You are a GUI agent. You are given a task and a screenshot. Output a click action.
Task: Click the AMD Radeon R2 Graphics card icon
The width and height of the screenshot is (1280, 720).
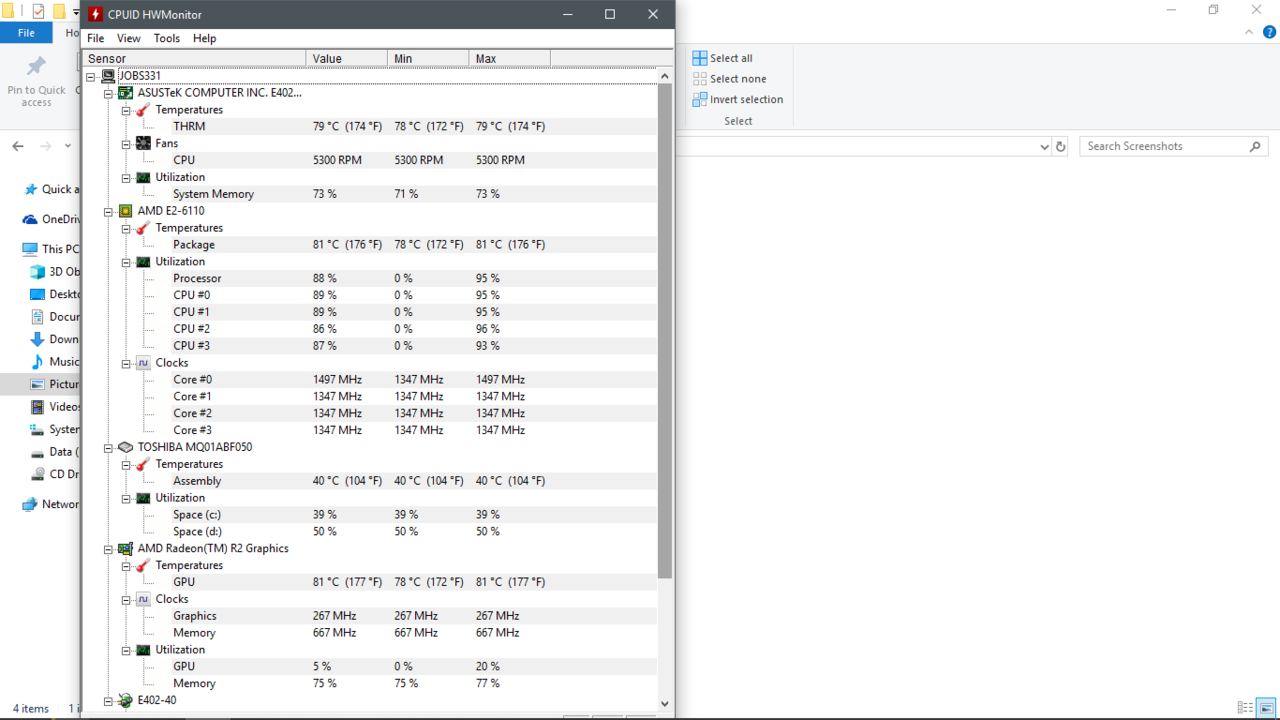(126, 548)
